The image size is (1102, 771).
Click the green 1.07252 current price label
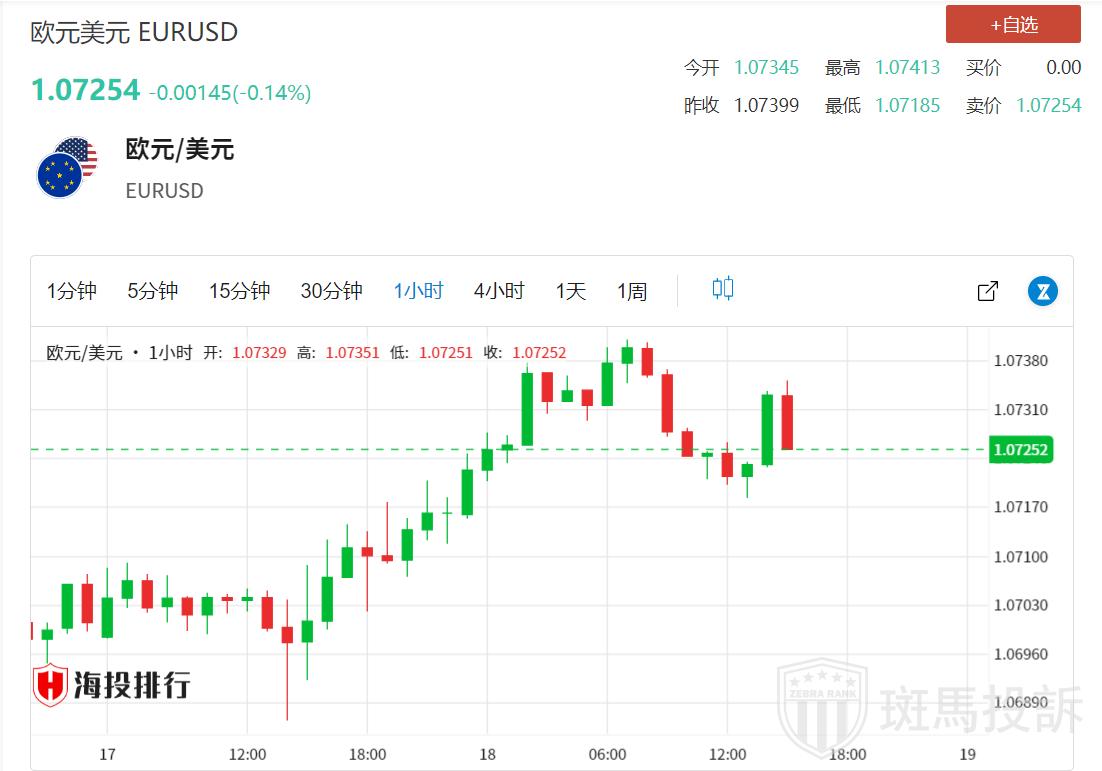(1019, 450)
